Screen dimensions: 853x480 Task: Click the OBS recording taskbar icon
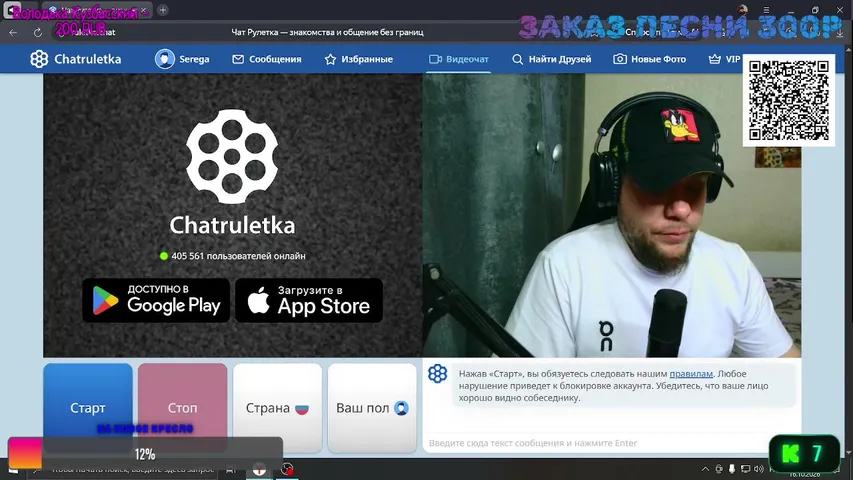(x=287, y=469)
